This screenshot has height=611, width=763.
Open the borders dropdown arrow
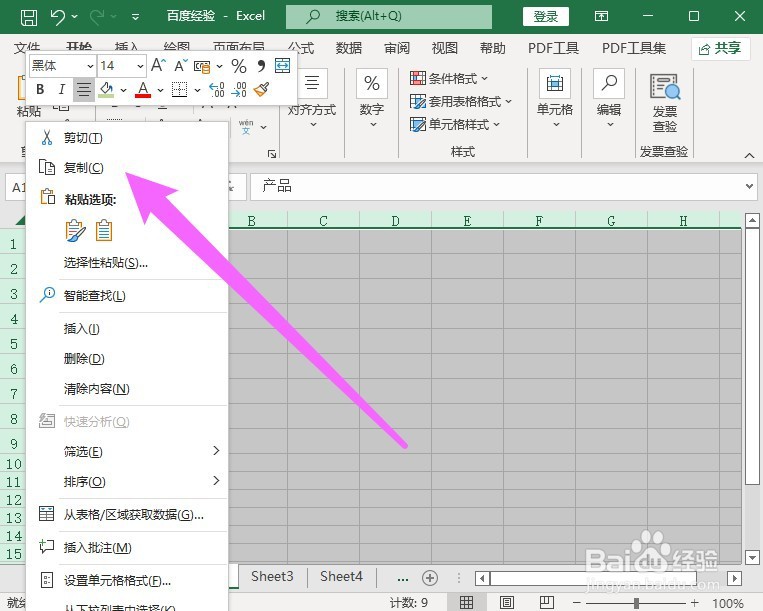click(197, 90)
